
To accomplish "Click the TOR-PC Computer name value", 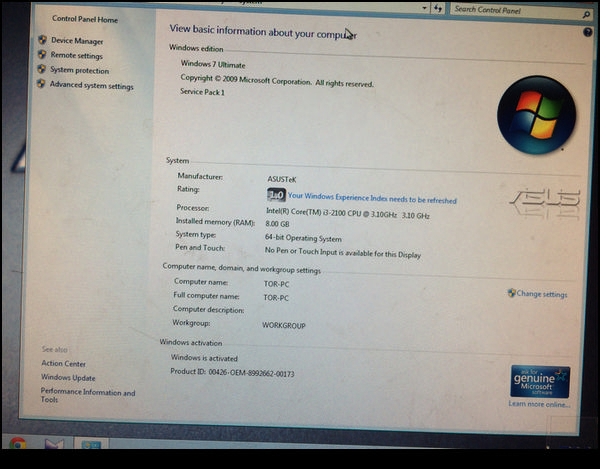I will [x=276, y=284].
